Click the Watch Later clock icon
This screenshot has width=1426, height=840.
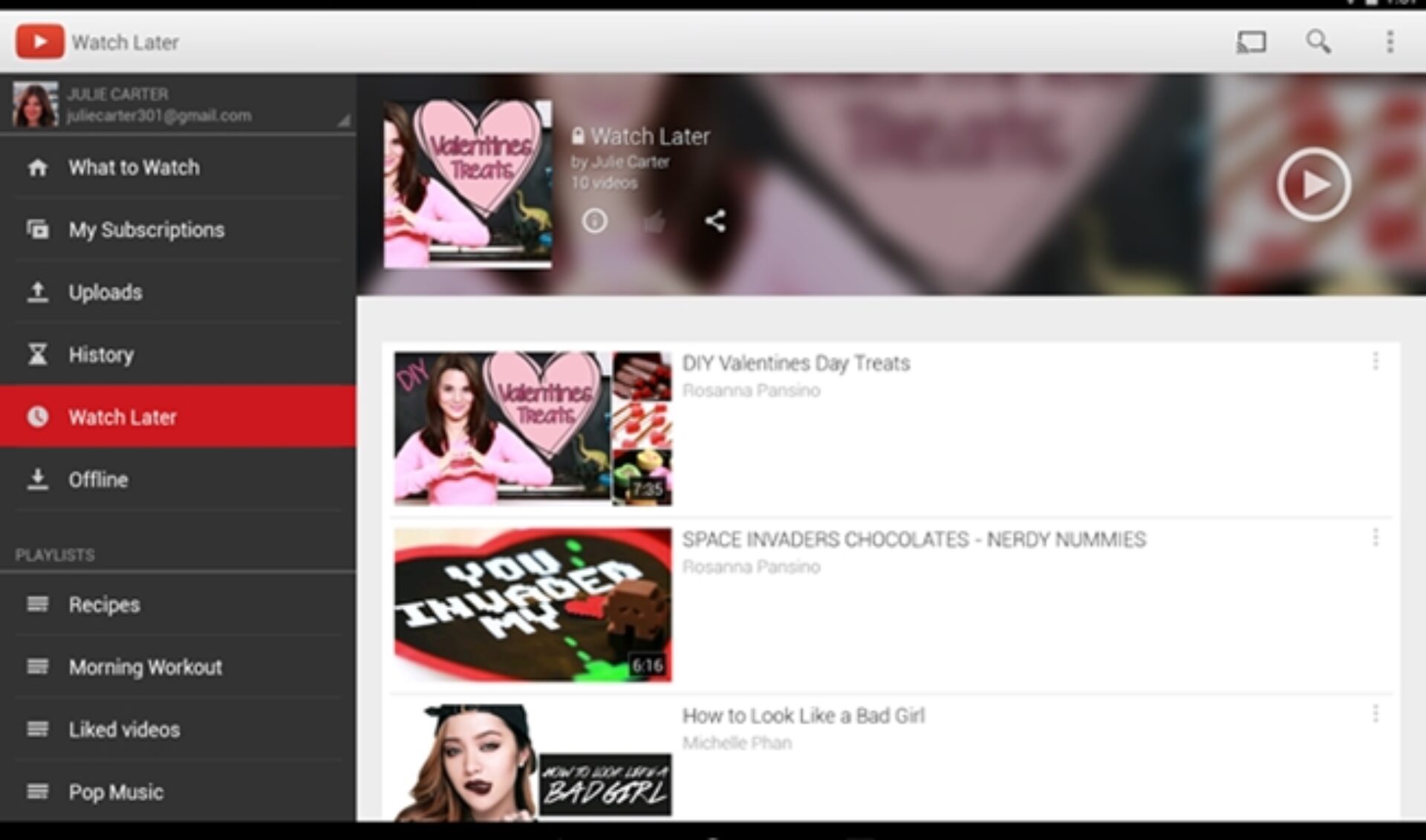coord(38,417)
